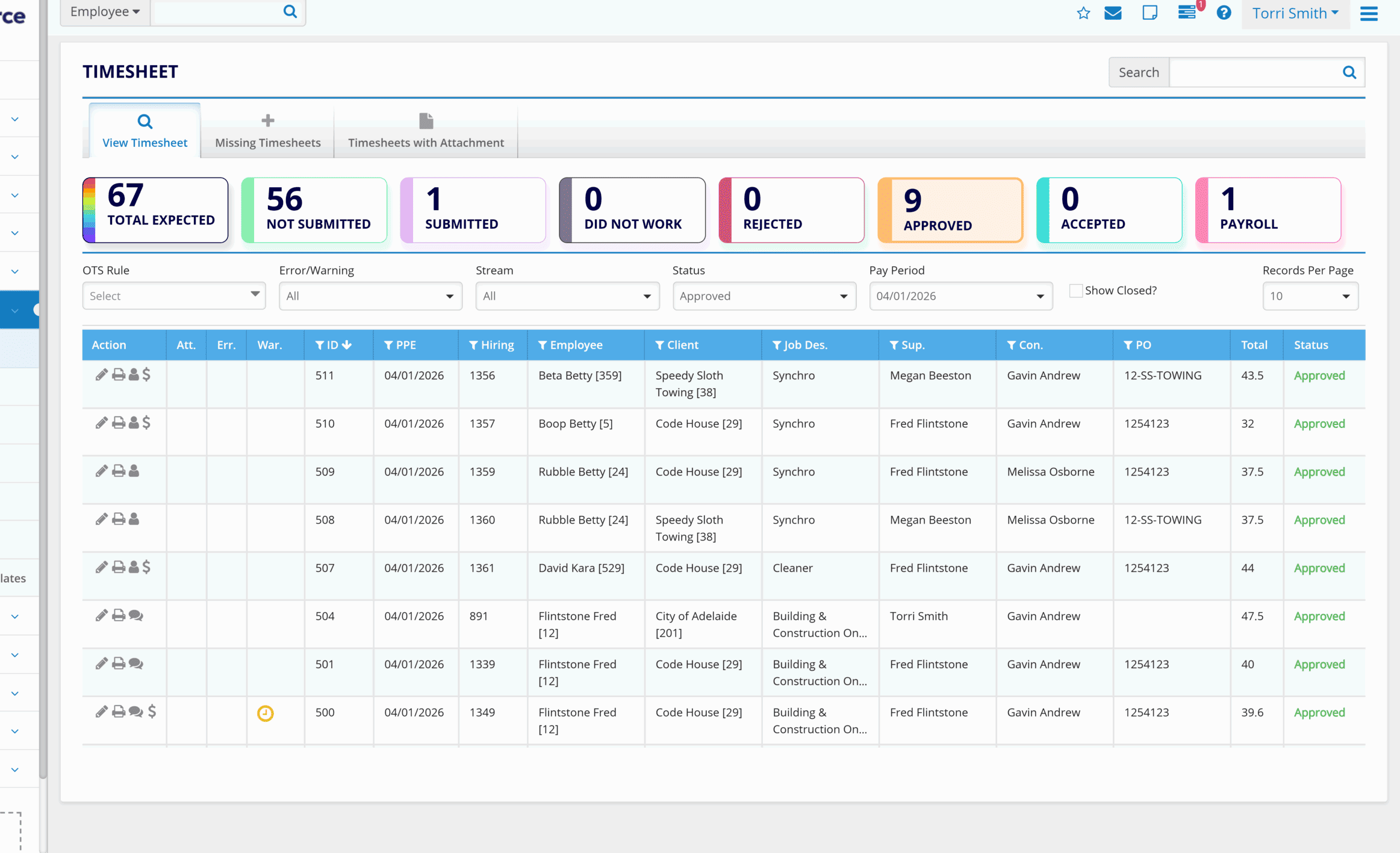Click the clock warning icon for timesheet 500
The width and height of the screenshot is (1400, 853).
click(x=265, y=713)
